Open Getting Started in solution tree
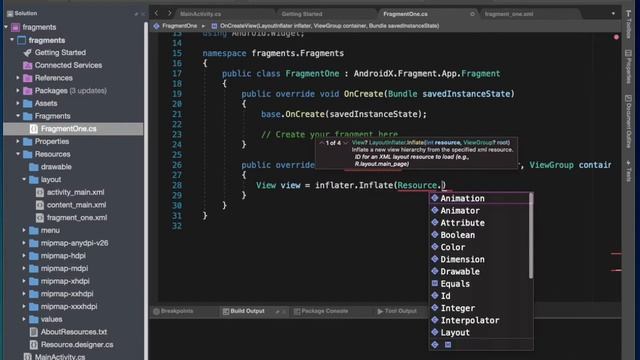Viewport: 640px width, 360px height. click(x=60, y=52)
